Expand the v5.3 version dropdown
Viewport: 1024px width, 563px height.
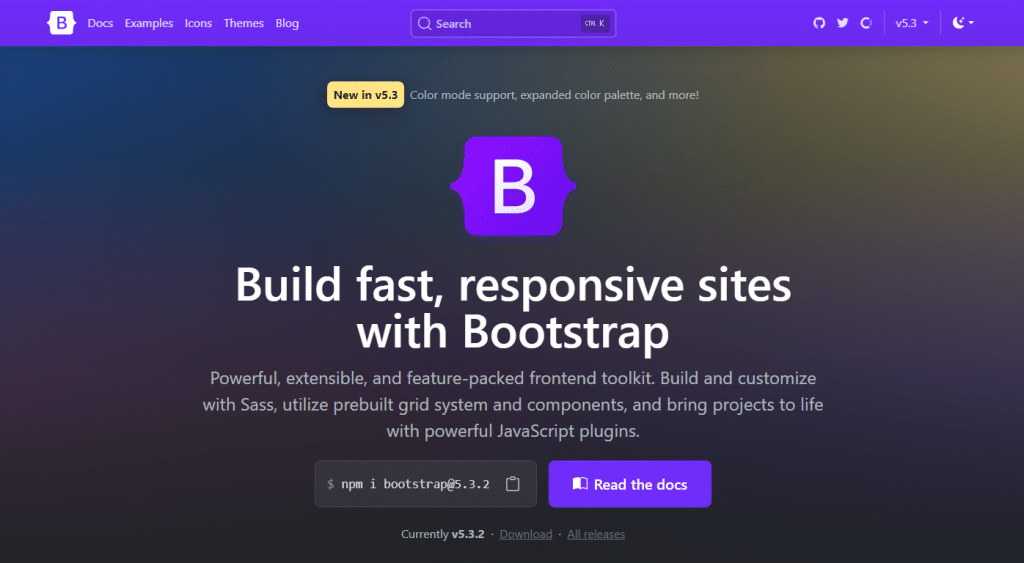point(912,23)
